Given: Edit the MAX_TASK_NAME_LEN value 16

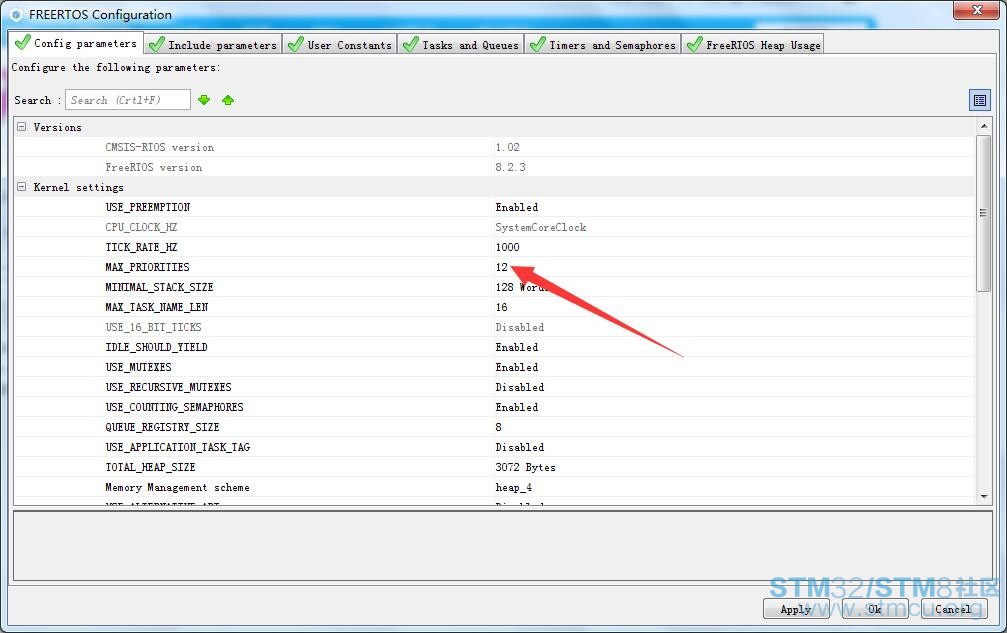Looking at the screenshot, I should (502, 307).
